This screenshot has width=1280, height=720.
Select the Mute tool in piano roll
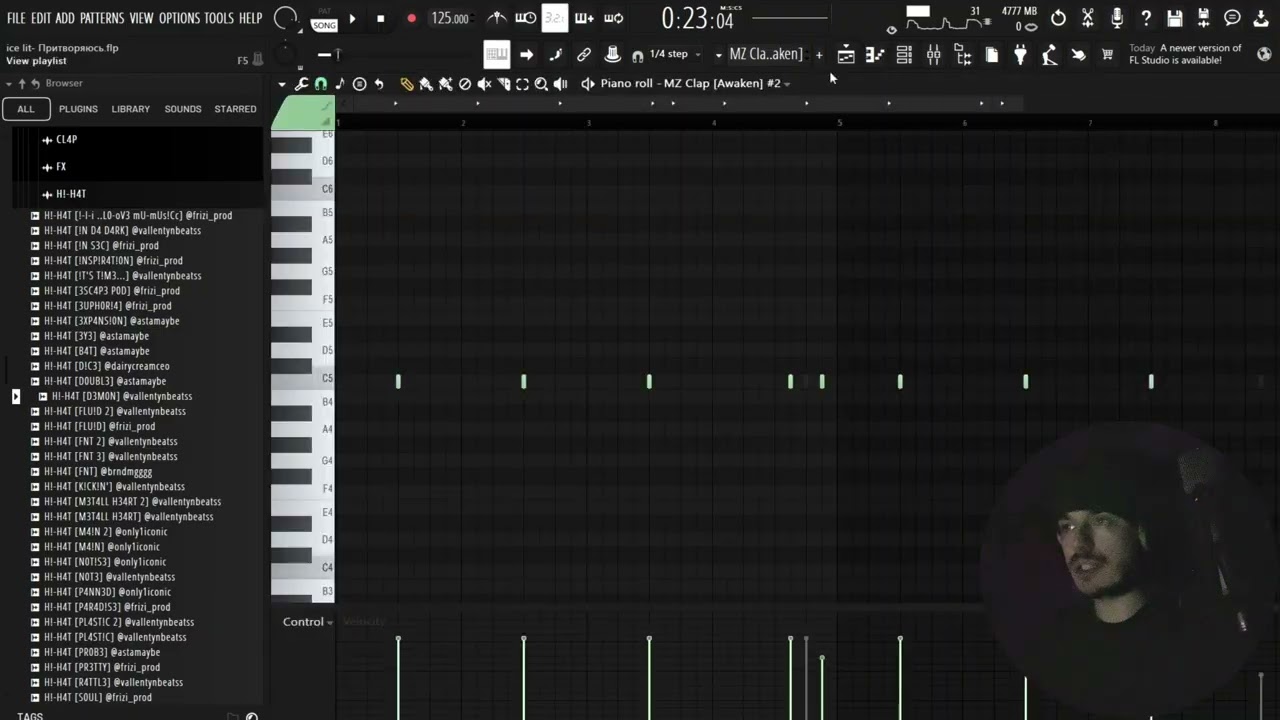click(484, 84)
